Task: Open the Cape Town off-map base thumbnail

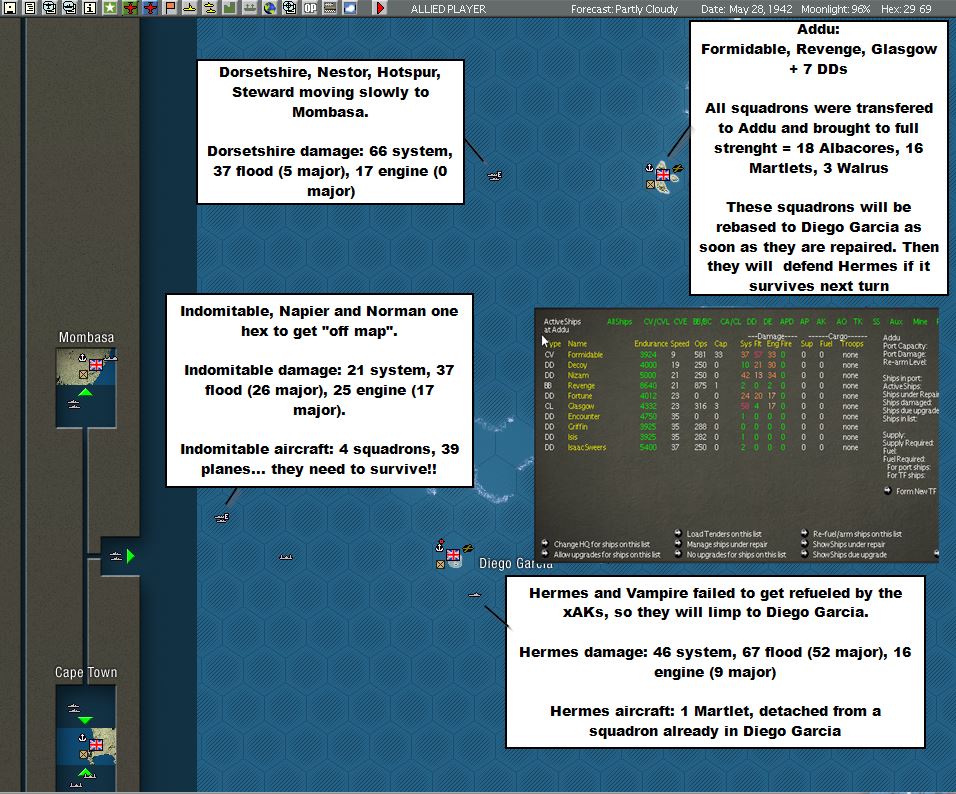Action: (86, 737)
